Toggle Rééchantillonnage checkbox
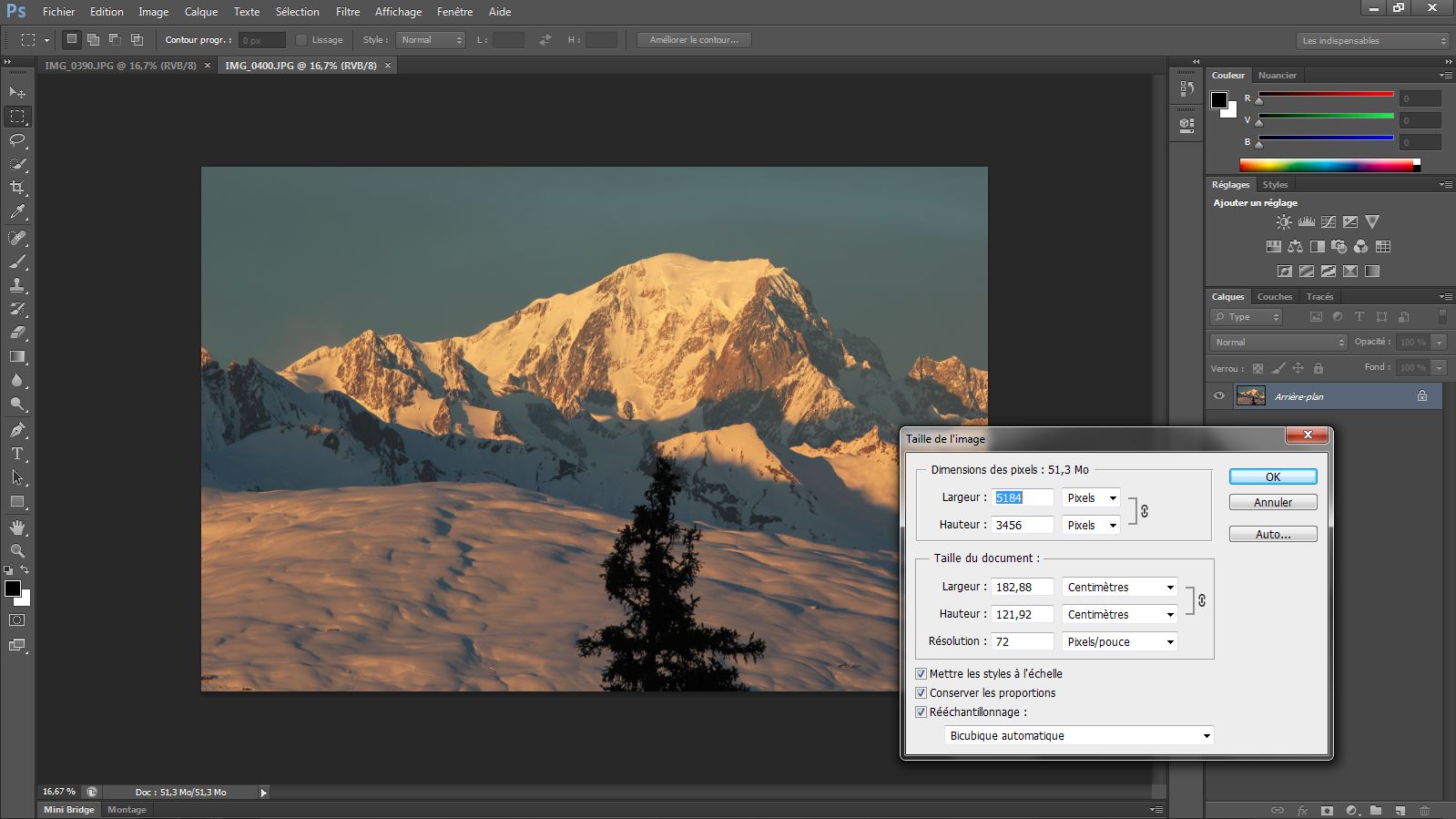This screenshot has width=1456, height=819. [x=921, y=712]
